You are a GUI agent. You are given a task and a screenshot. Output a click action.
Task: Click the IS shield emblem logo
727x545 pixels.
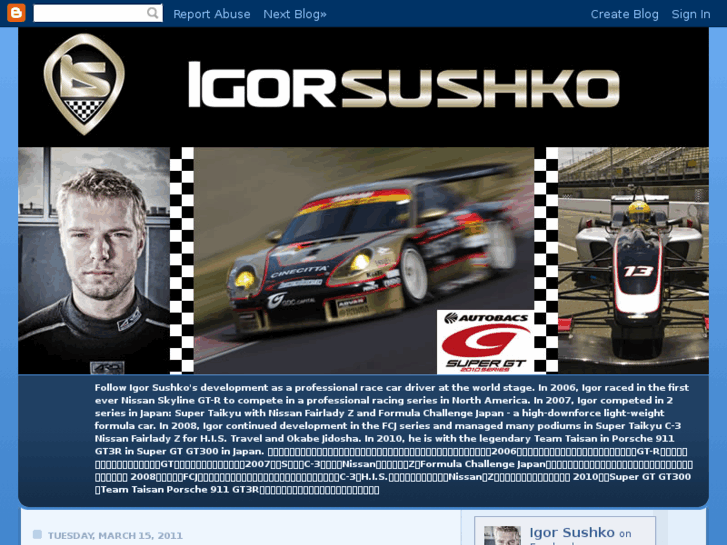coord(84,84)
